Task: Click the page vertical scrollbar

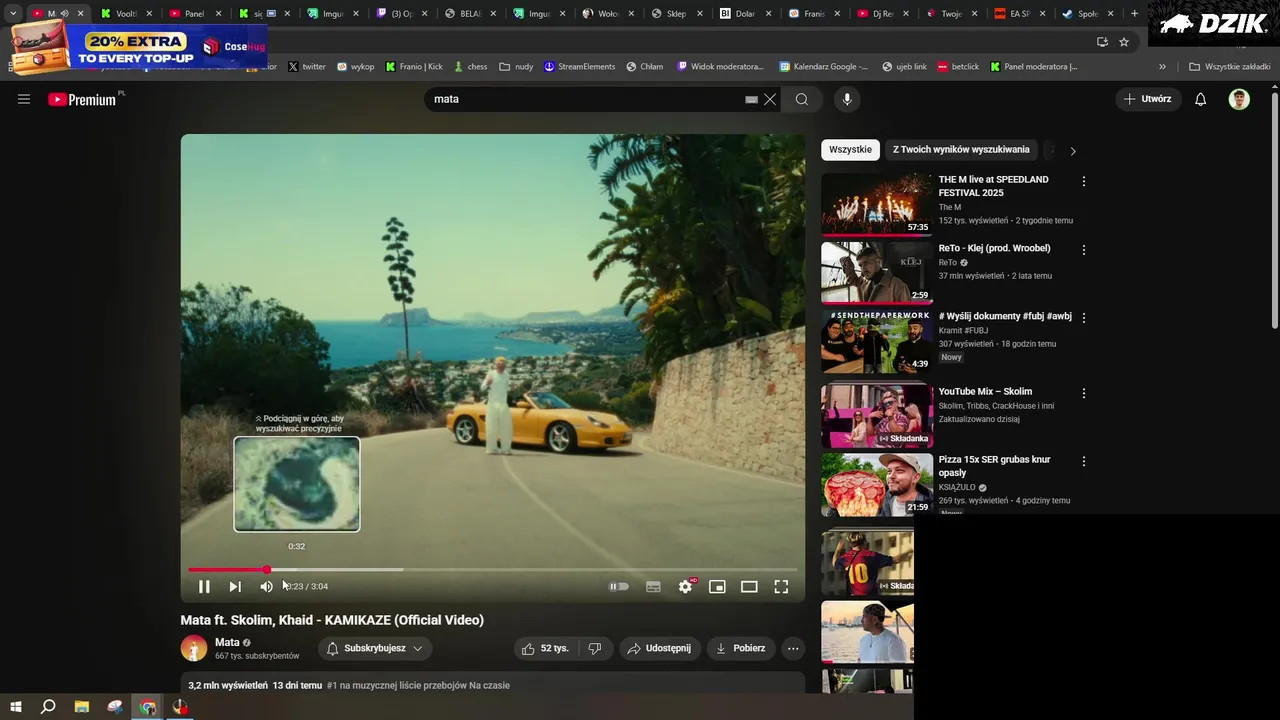Action: click(x=1274, y=210)
